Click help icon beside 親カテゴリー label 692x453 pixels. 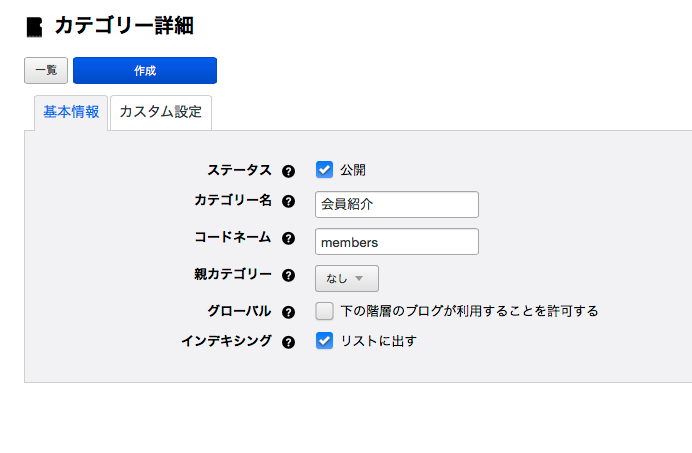click(289, 275)
